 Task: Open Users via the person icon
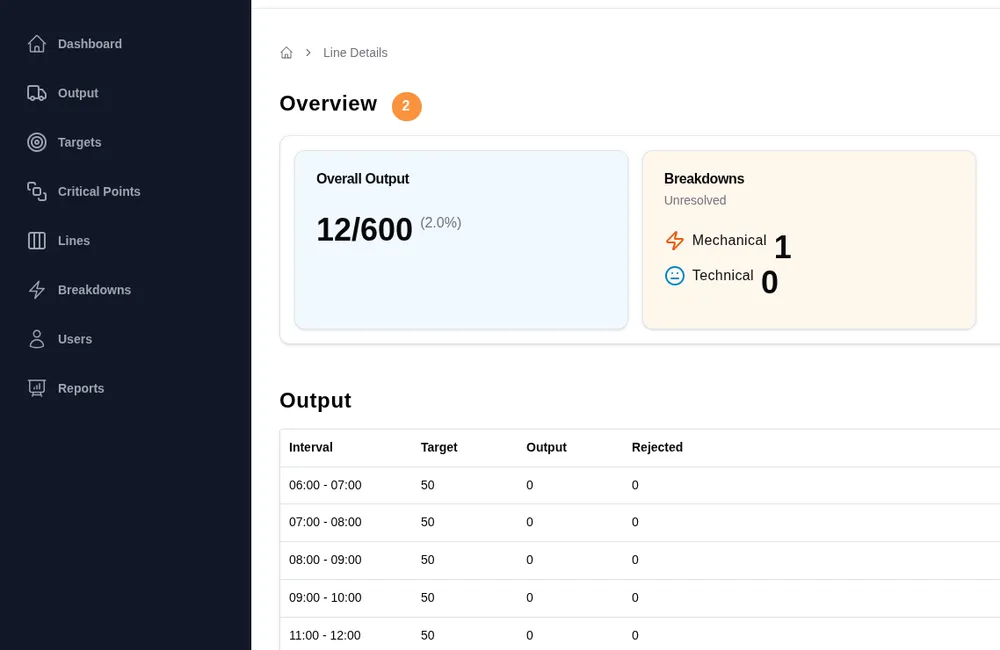36,338
